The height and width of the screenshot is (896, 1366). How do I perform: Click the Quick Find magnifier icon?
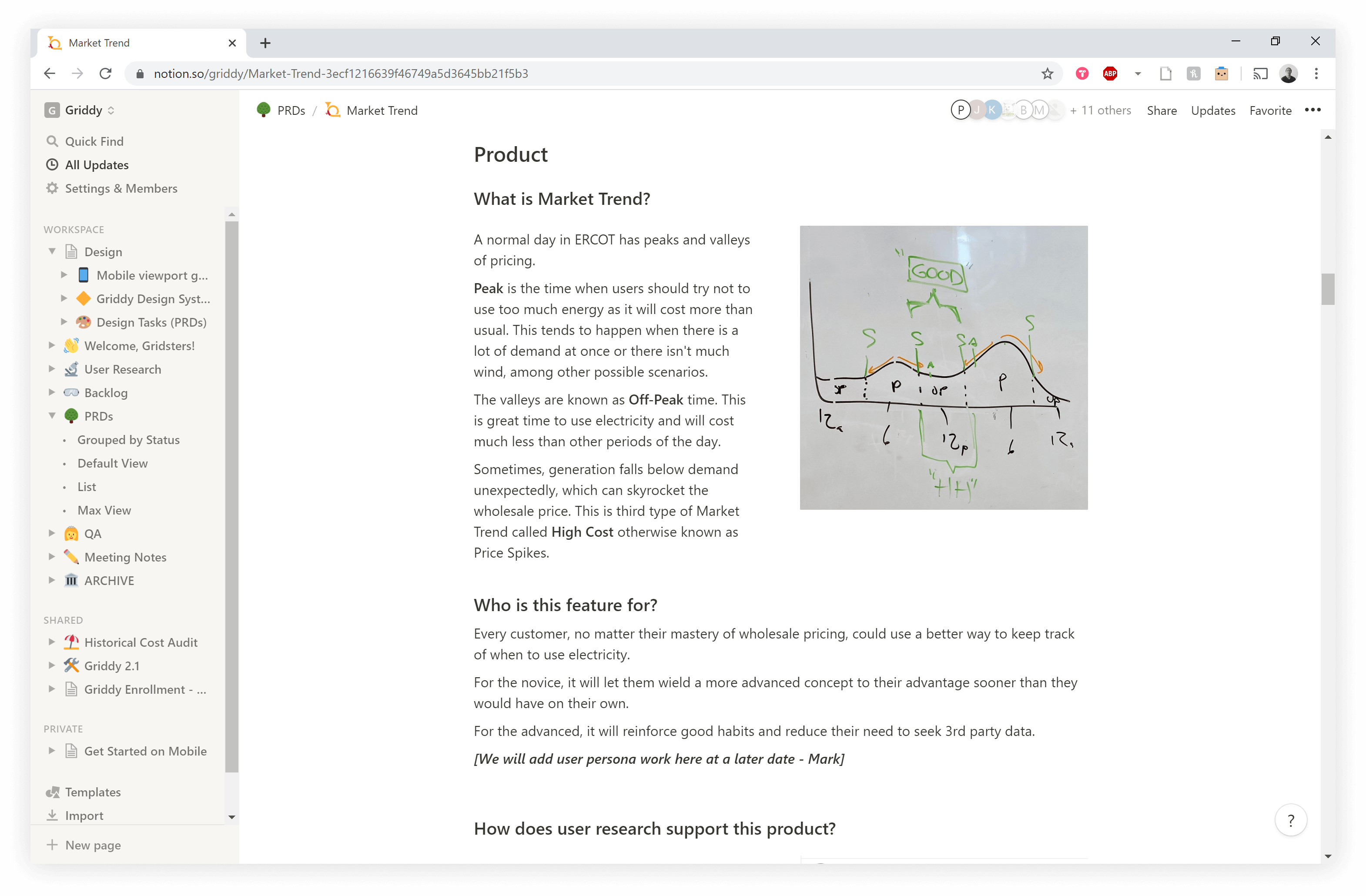pyautogui.click(x=52, y=141)
